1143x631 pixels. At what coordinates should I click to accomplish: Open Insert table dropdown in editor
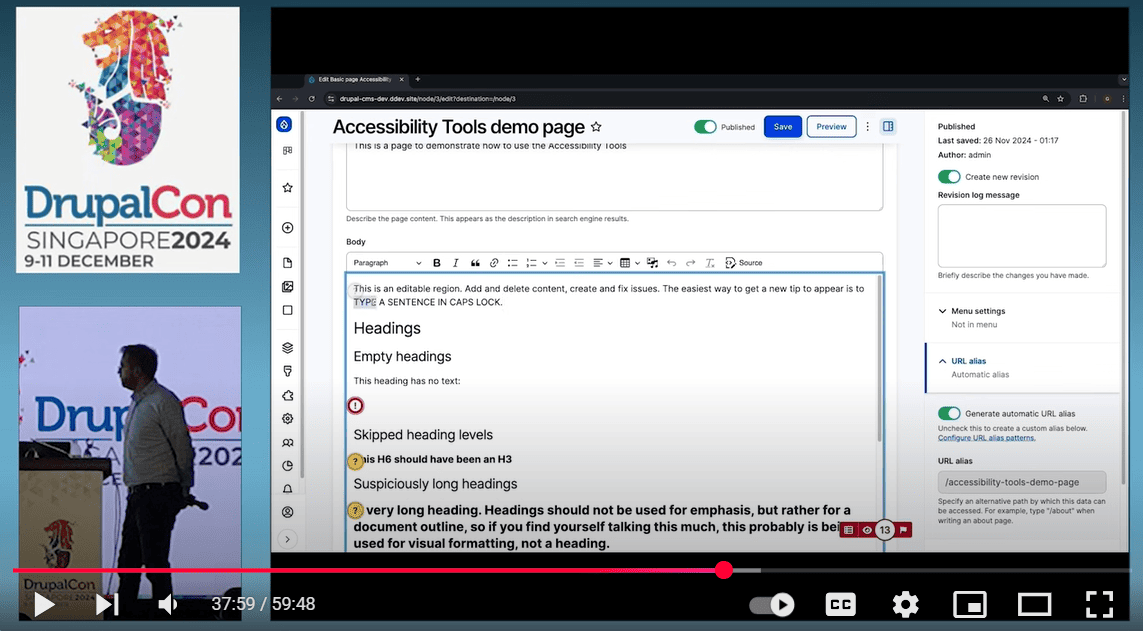(x=628, y=263)
